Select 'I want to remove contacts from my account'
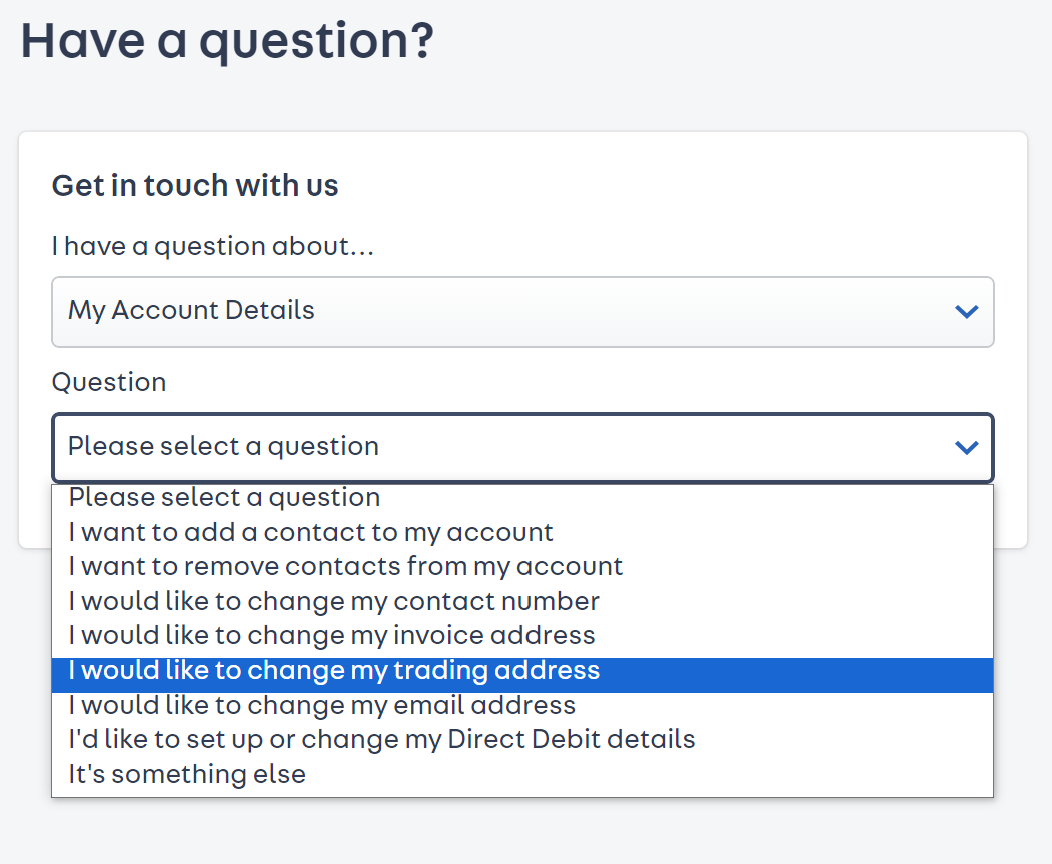Image resolution: width=1052 pixels, height=864 pixels. pos(345,566)
